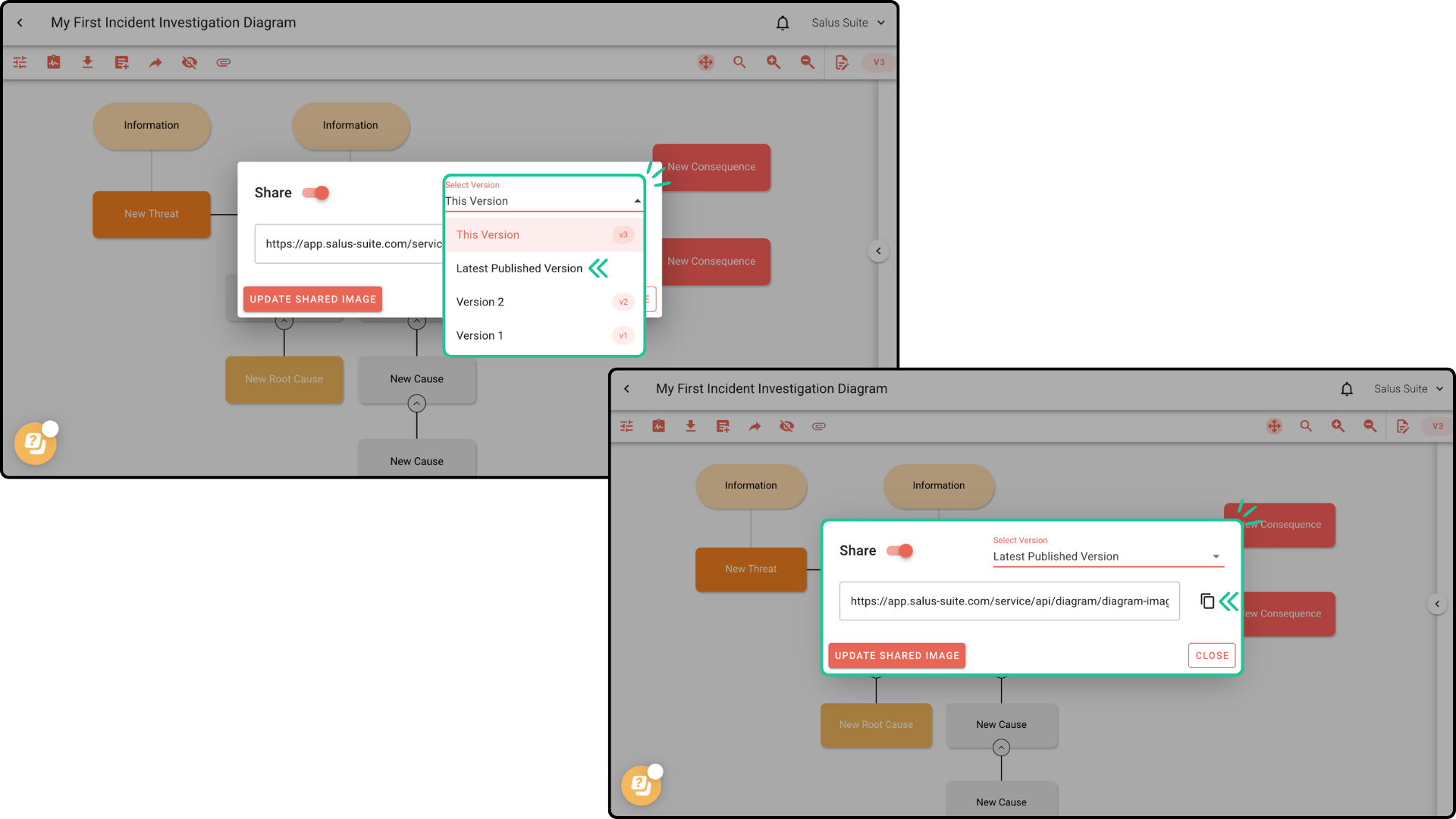This screenshot has width=1456, height=819.
Task: Click the pan/move icon in top toolbar
Action: tap(705, 62)
